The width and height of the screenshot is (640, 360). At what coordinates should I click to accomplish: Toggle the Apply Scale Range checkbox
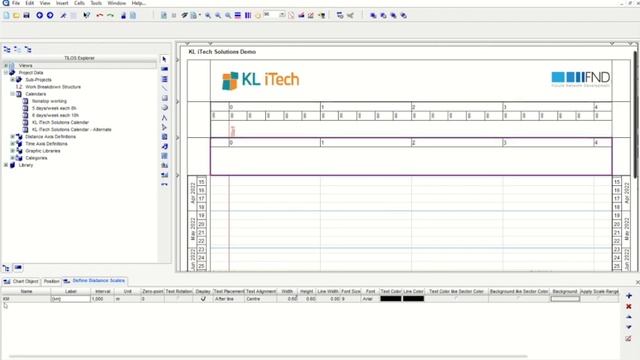[x=599, y=299]
